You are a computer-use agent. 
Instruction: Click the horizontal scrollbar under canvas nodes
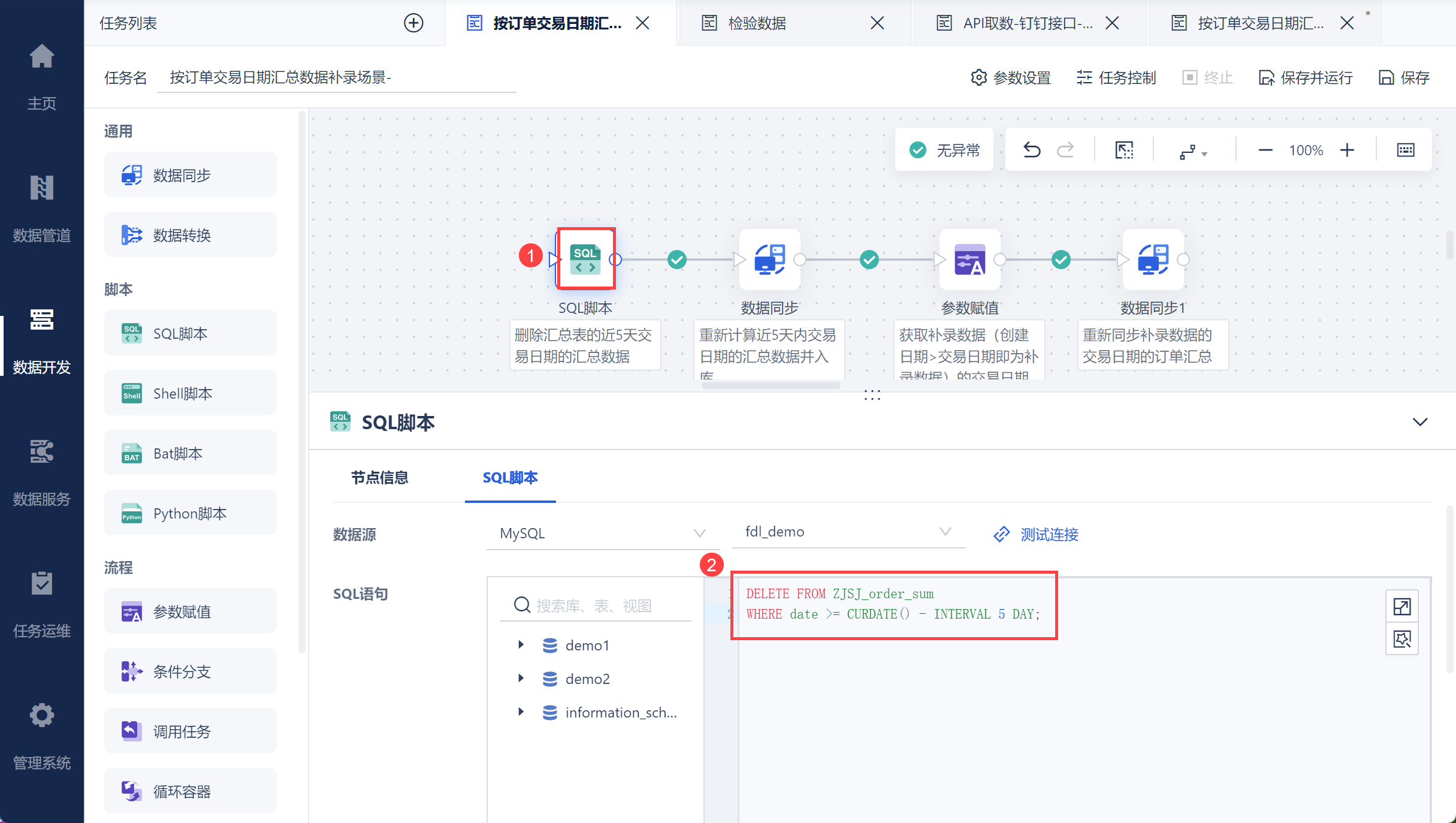click(x=771, y=385)
